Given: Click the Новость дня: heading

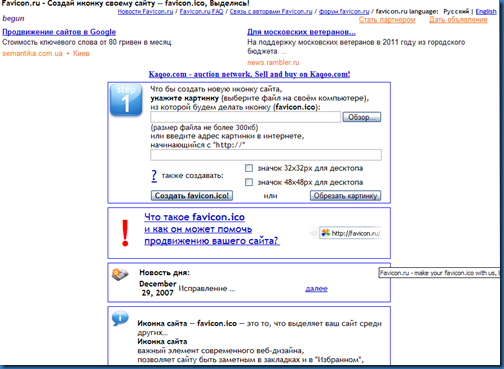Looking at the screenshot, I should pos(164,273).
